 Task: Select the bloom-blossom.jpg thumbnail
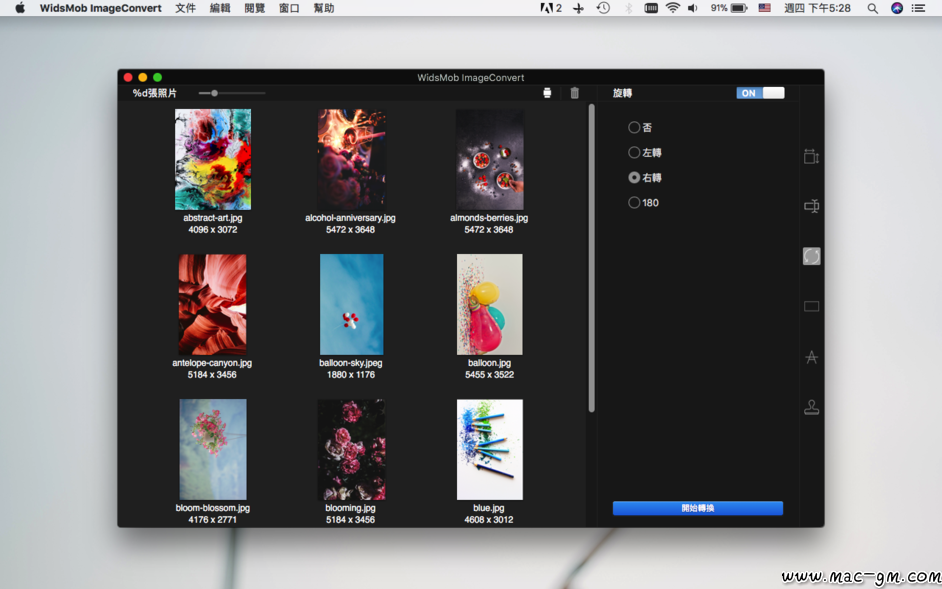[213, 450]
